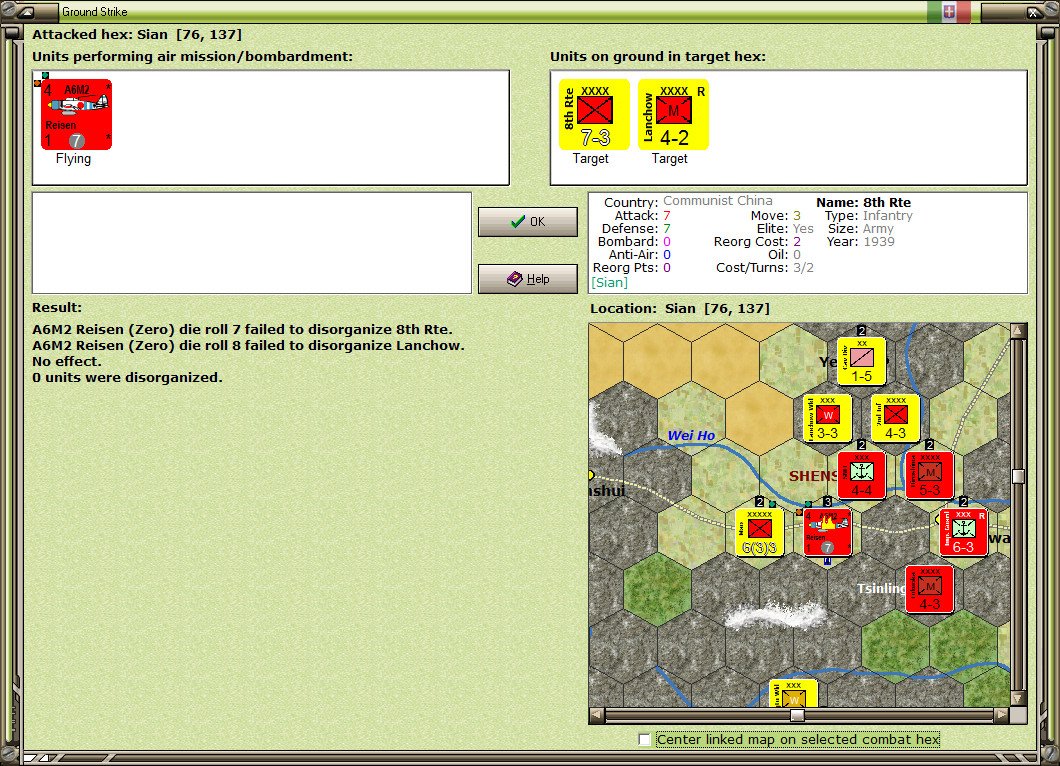Click the map horizontal scrollbar right arrow

pos(1002,715)
